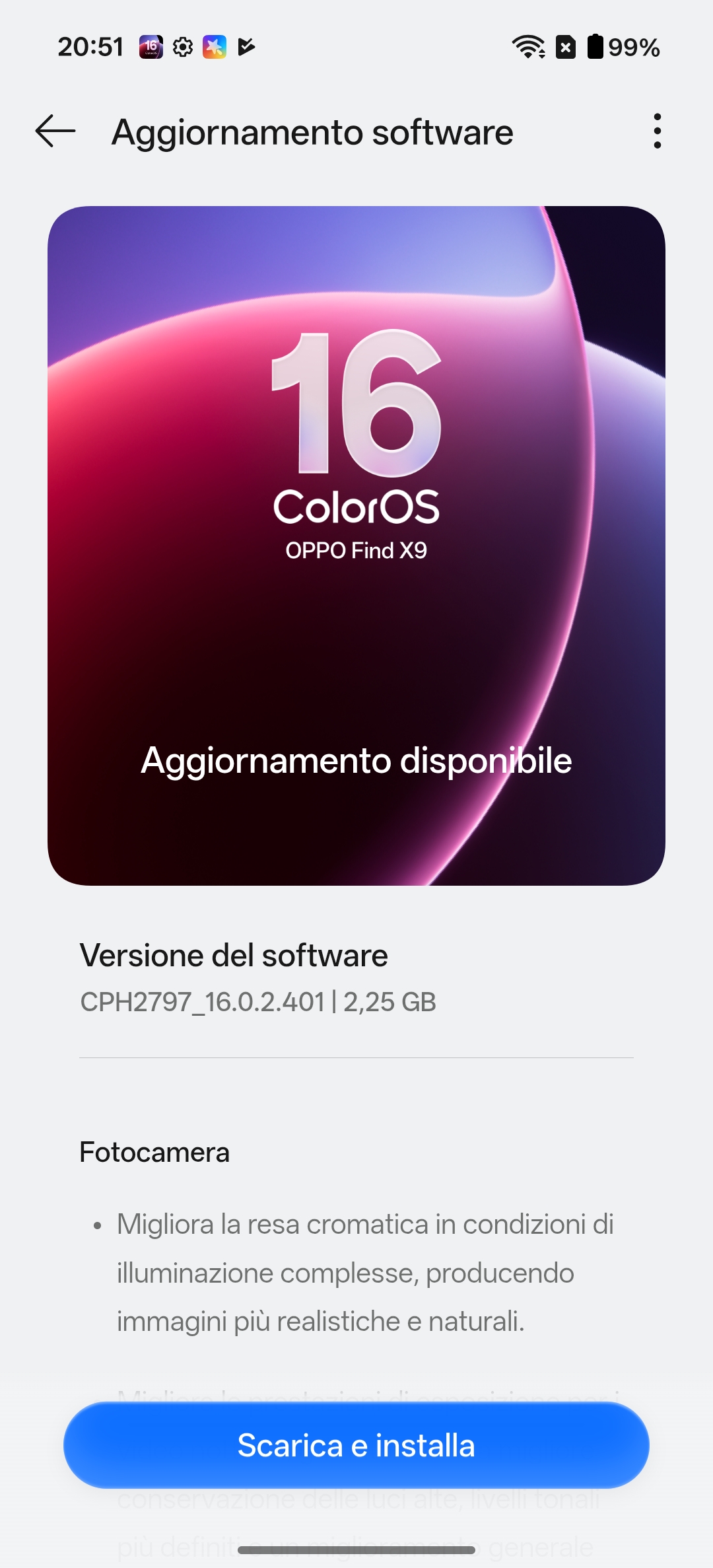Tap the battery icon
This screenshot has width=713, height=1568.
[595, 46]
